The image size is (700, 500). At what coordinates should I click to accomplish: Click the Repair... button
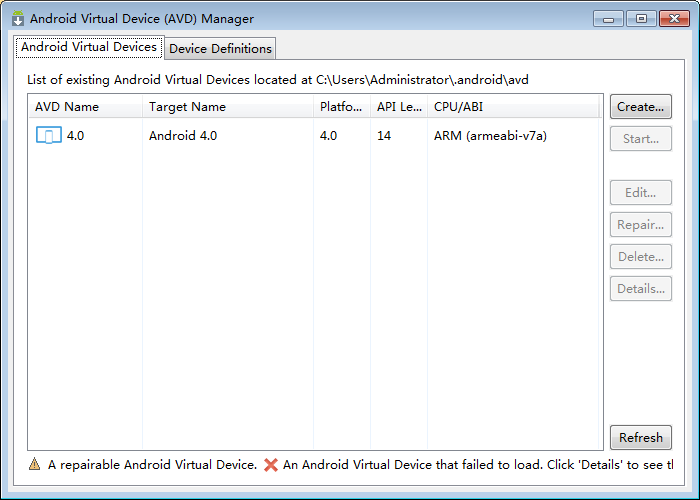click(640, 225)
